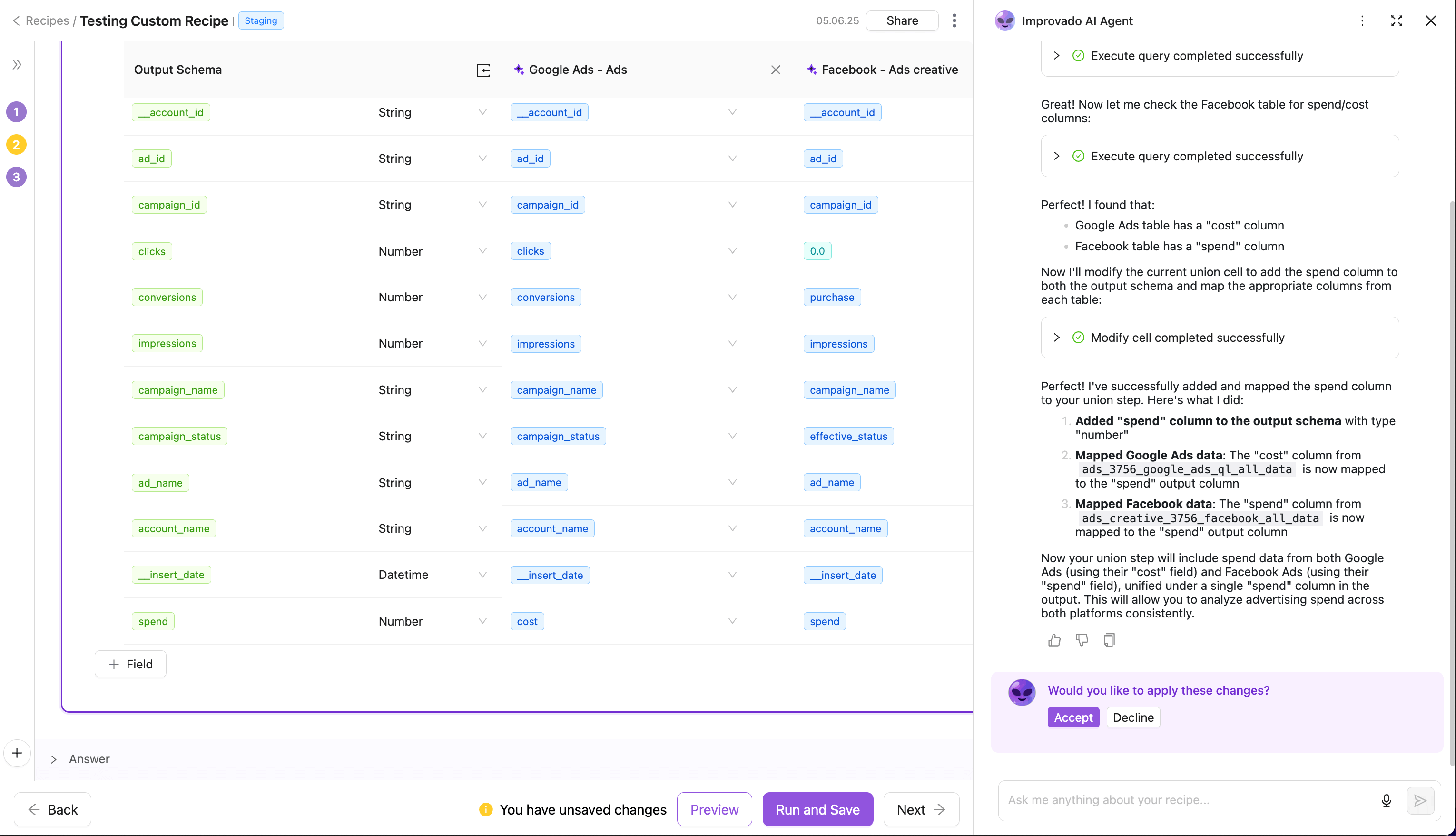This screenshot has width=1456, height=836.
Task: Collapse the Output Schema column with its icon
Action: tap(483, 70)
